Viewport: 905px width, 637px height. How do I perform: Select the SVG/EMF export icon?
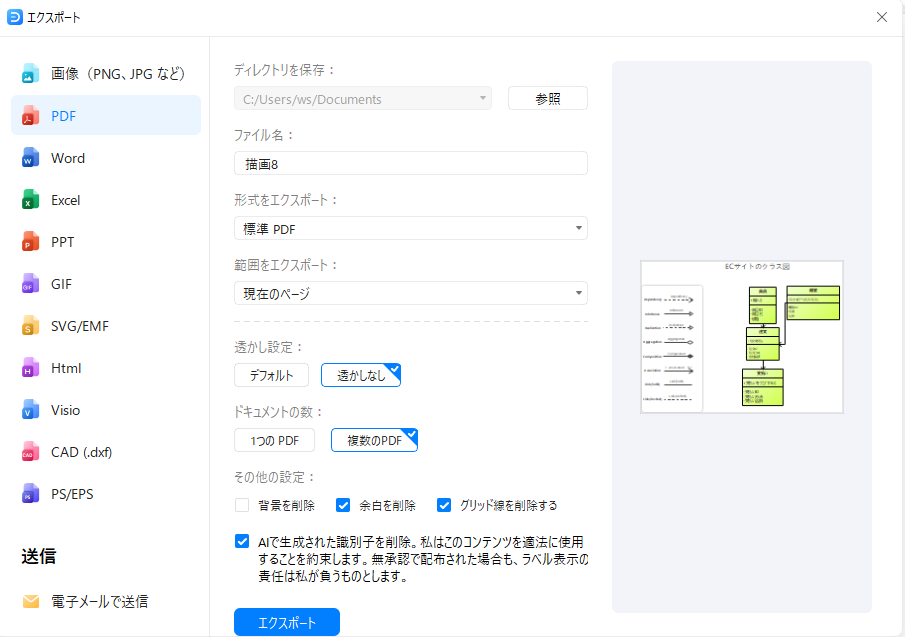[x=29, y=325]
